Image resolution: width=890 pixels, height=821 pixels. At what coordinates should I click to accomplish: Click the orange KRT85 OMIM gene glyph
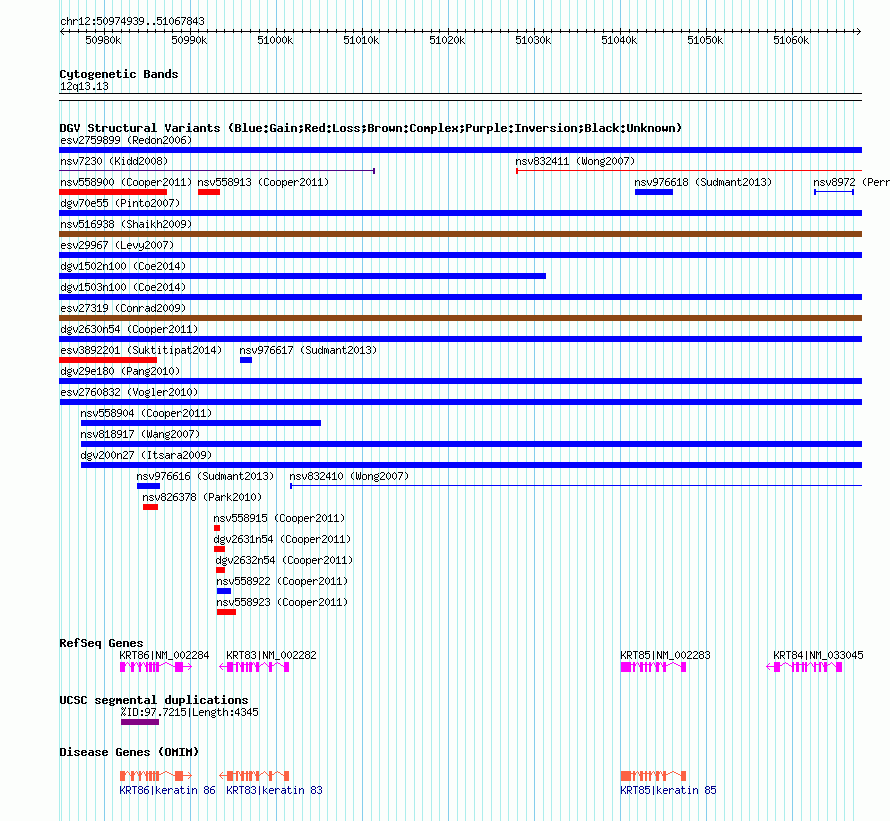[x=653, y=776]
